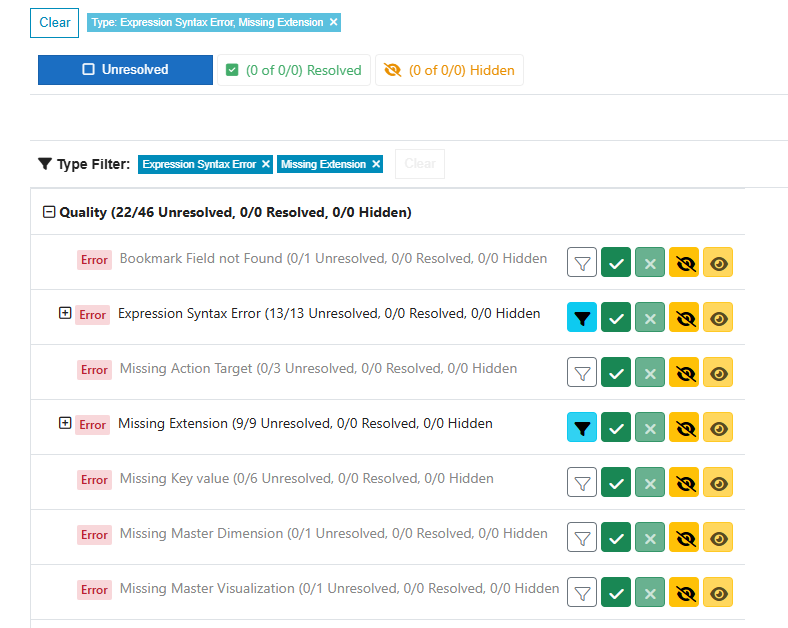Remove the Missing Extension filter tag
788x628 pixels.
376,164
